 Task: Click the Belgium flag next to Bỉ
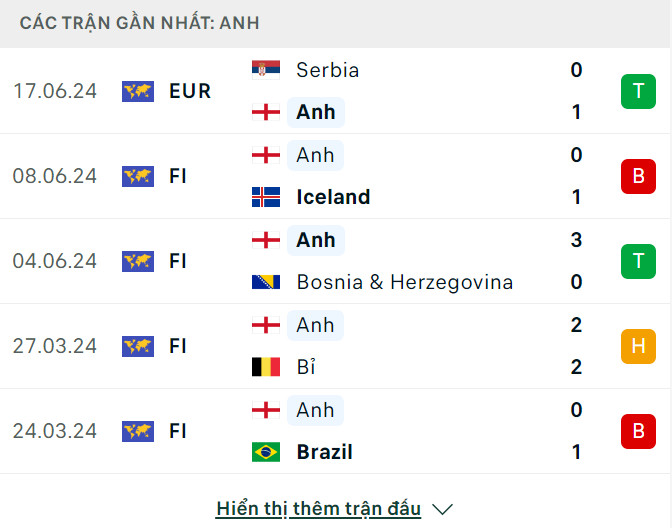click(266, 367)
